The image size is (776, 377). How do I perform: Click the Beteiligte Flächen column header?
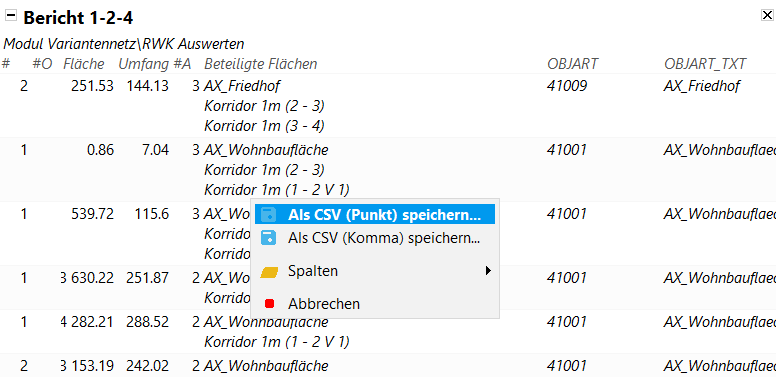tap(261, 64)
